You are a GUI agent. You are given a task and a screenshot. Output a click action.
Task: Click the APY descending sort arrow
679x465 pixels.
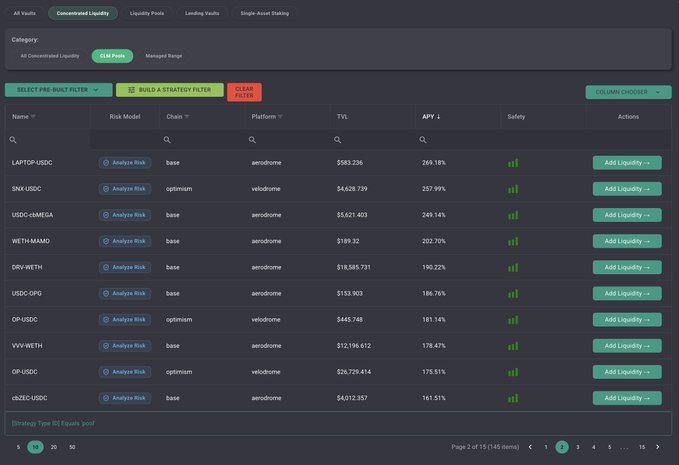click(438, 116)
